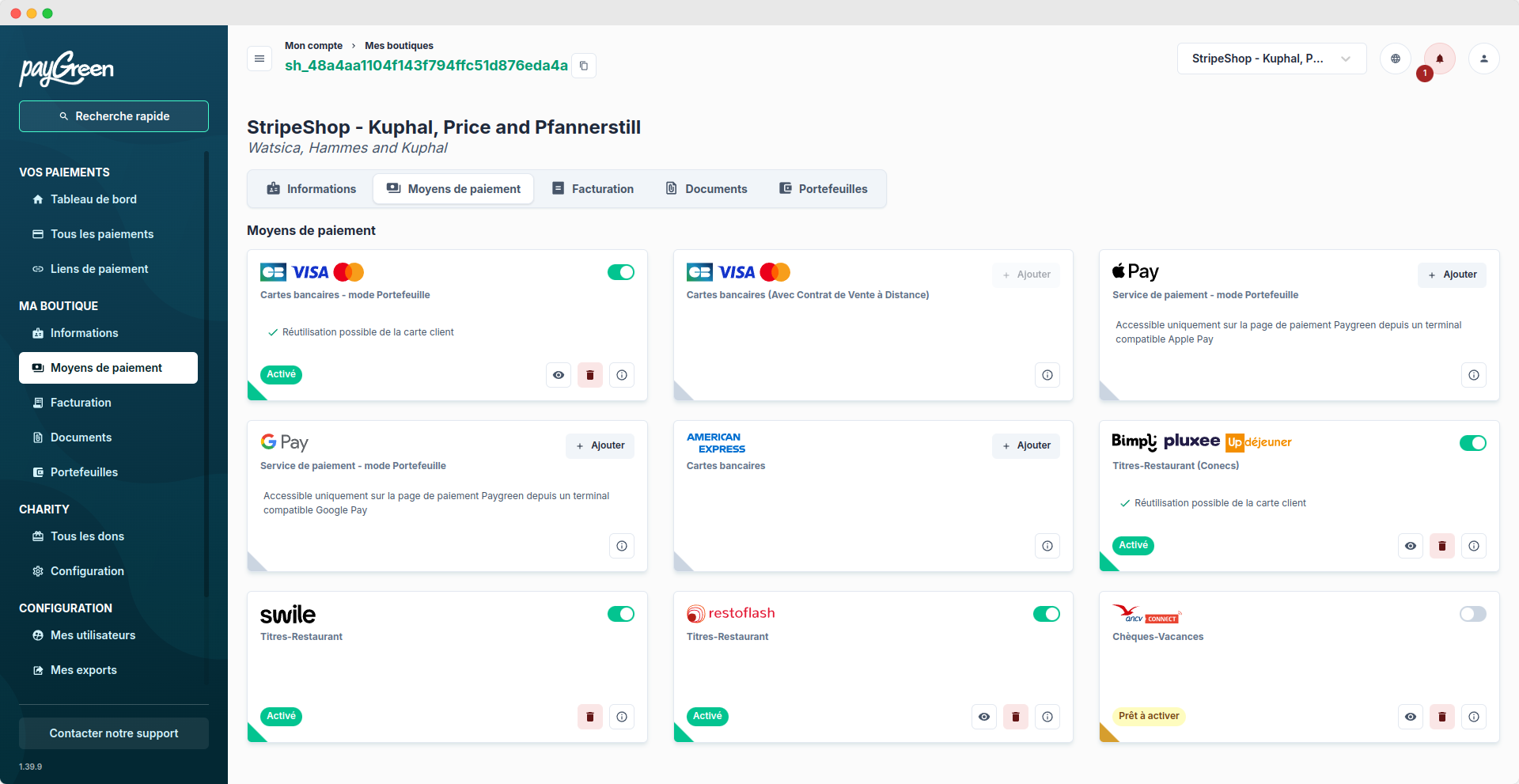Viewport: 1519px width, 784px height.
Task: Delete the restoflash payment method
Action: pos(1015,717)
